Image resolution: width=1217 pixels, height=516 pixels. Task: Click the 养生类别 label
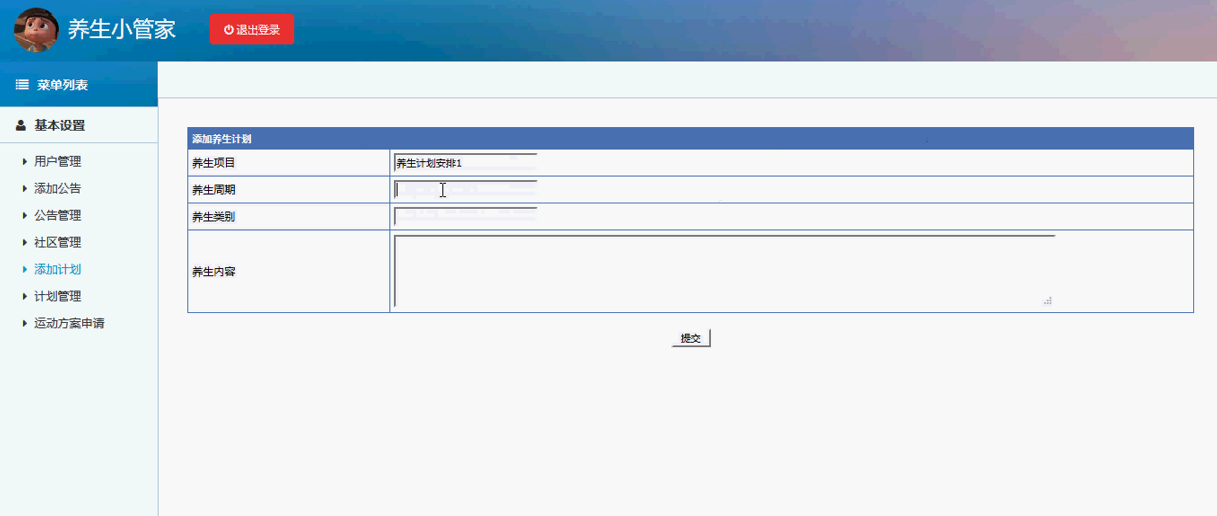[214, 216]
